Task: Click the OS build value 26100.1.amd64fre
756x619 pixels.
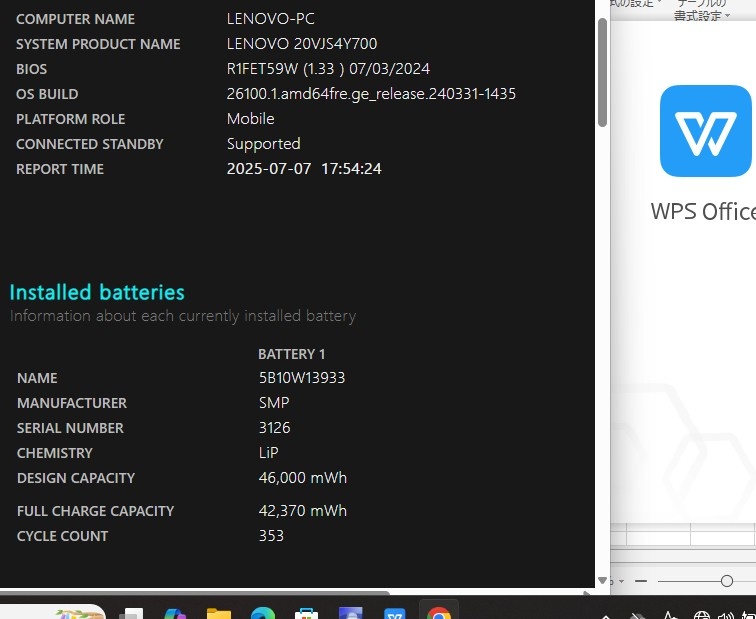Action: pyautogui.click(x=371, y=94)
